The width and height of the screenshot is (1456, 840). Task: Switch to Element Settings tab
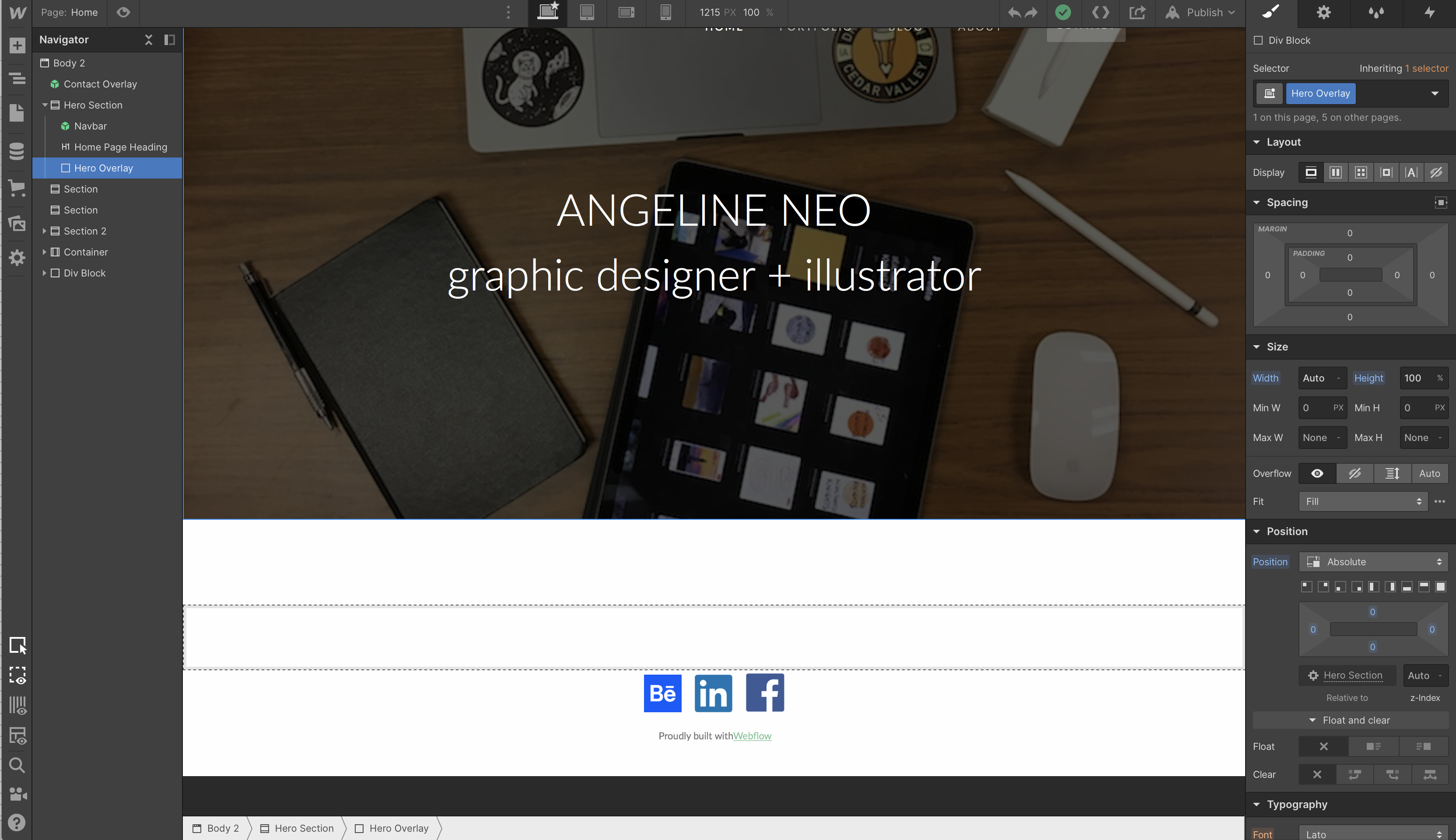[1323, 12]
